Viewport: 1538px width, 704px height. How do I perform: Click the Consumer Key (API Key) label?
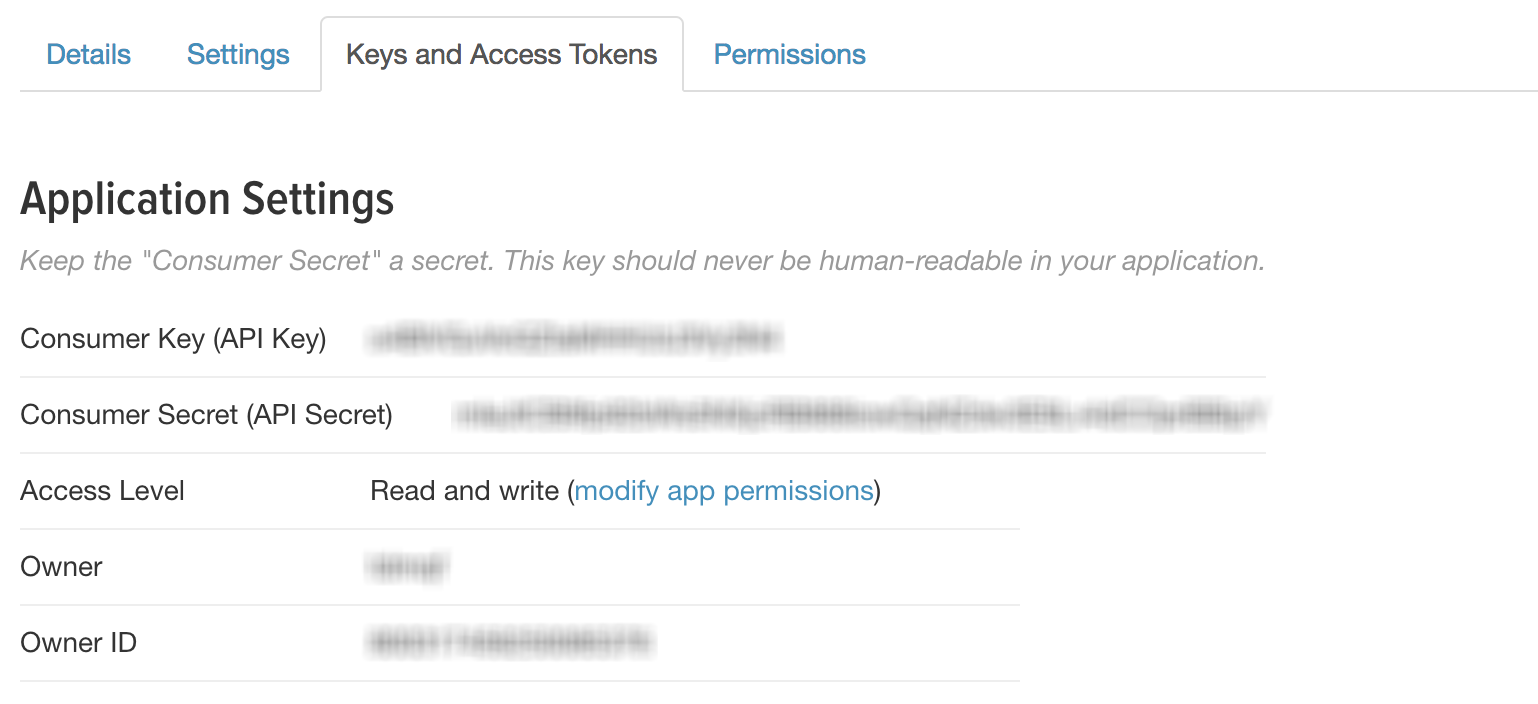(x=174, y=340)
